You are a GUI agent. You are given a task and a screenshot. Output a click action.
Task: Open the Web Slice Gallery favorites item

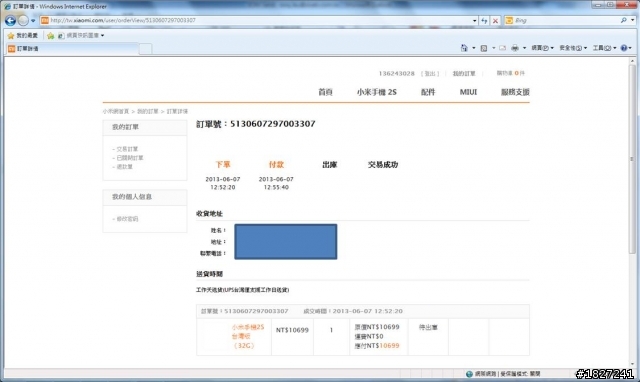pyautogui.click(x=81, y=36)
